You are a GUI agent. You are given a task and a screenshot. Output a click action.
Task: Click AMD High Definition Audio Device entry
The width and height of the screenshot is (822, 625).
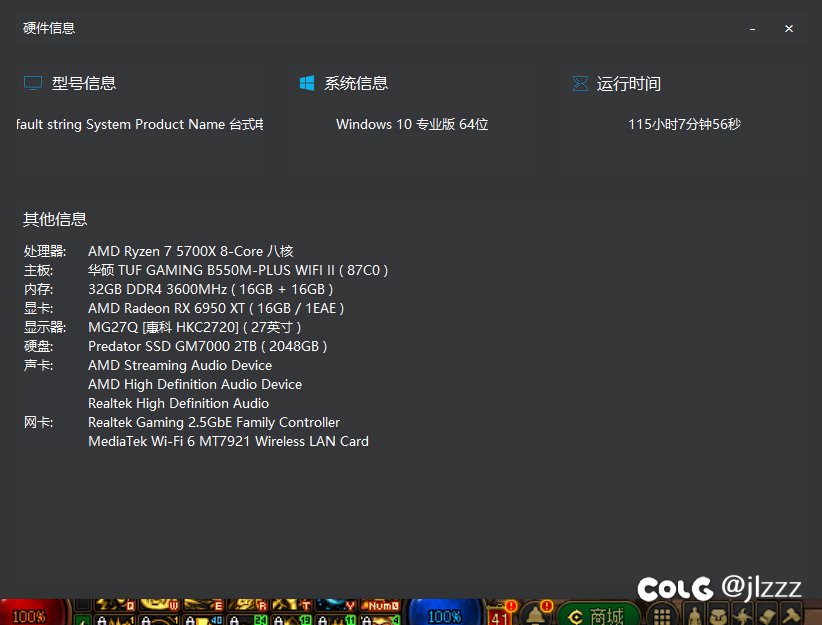pyautogui.click(x=195, y=384)
